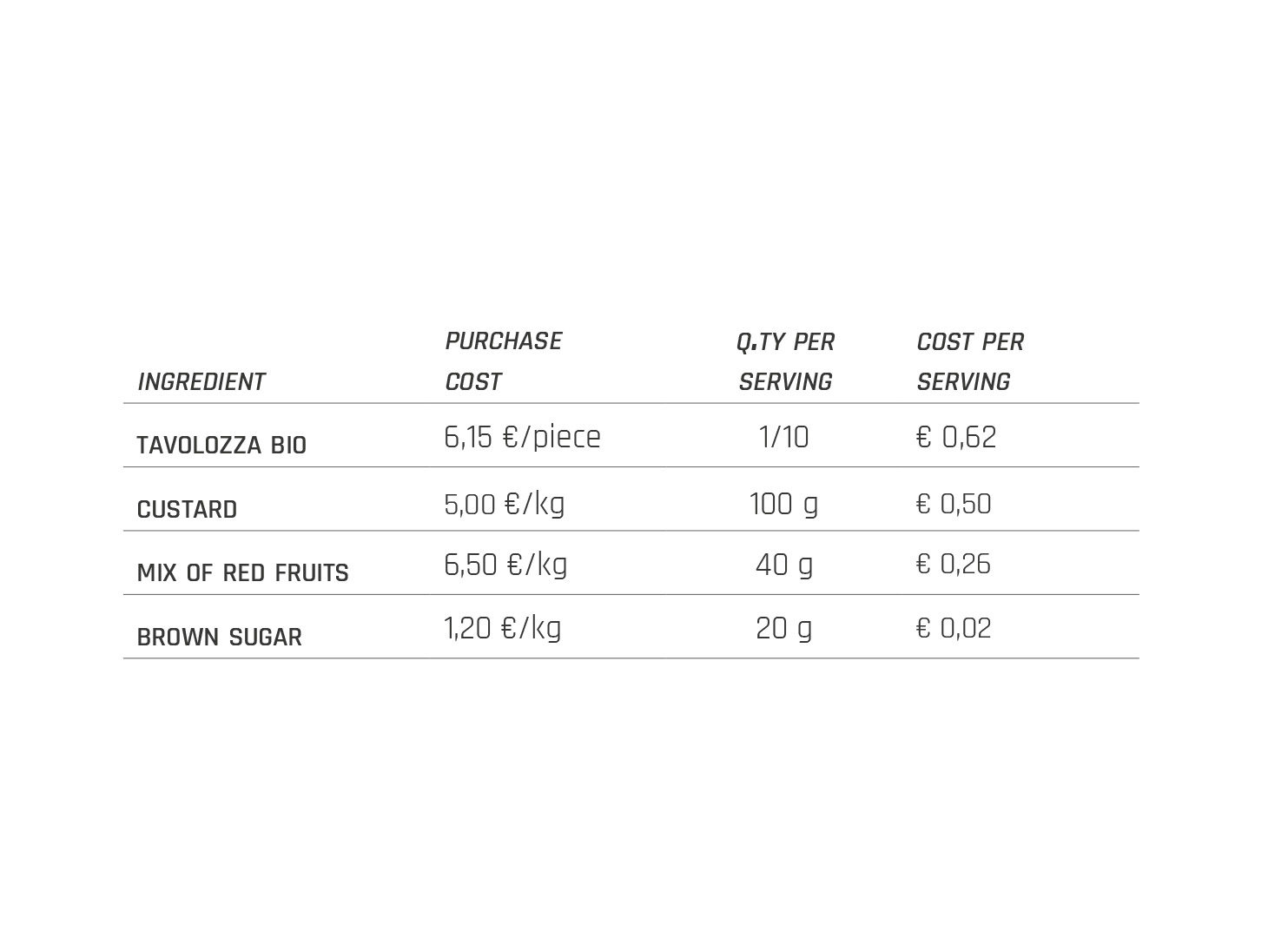Click the € 0,50 serving cost

tap(953, 505)
